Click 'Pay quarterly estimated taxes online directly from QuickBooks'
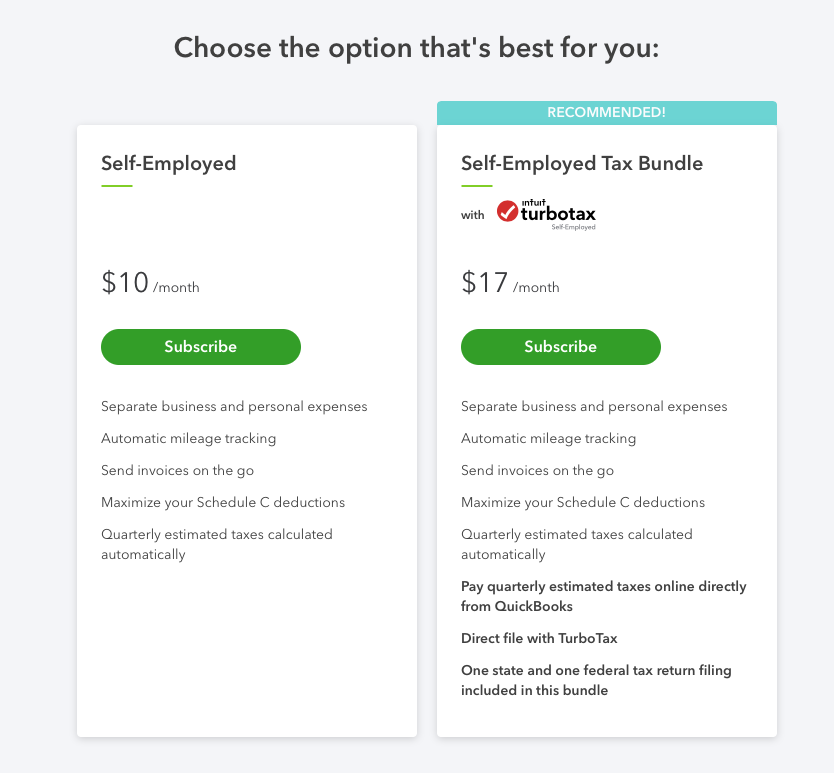Image resolution: width=834 pixels, height=773 pixels. coord(603,596)
